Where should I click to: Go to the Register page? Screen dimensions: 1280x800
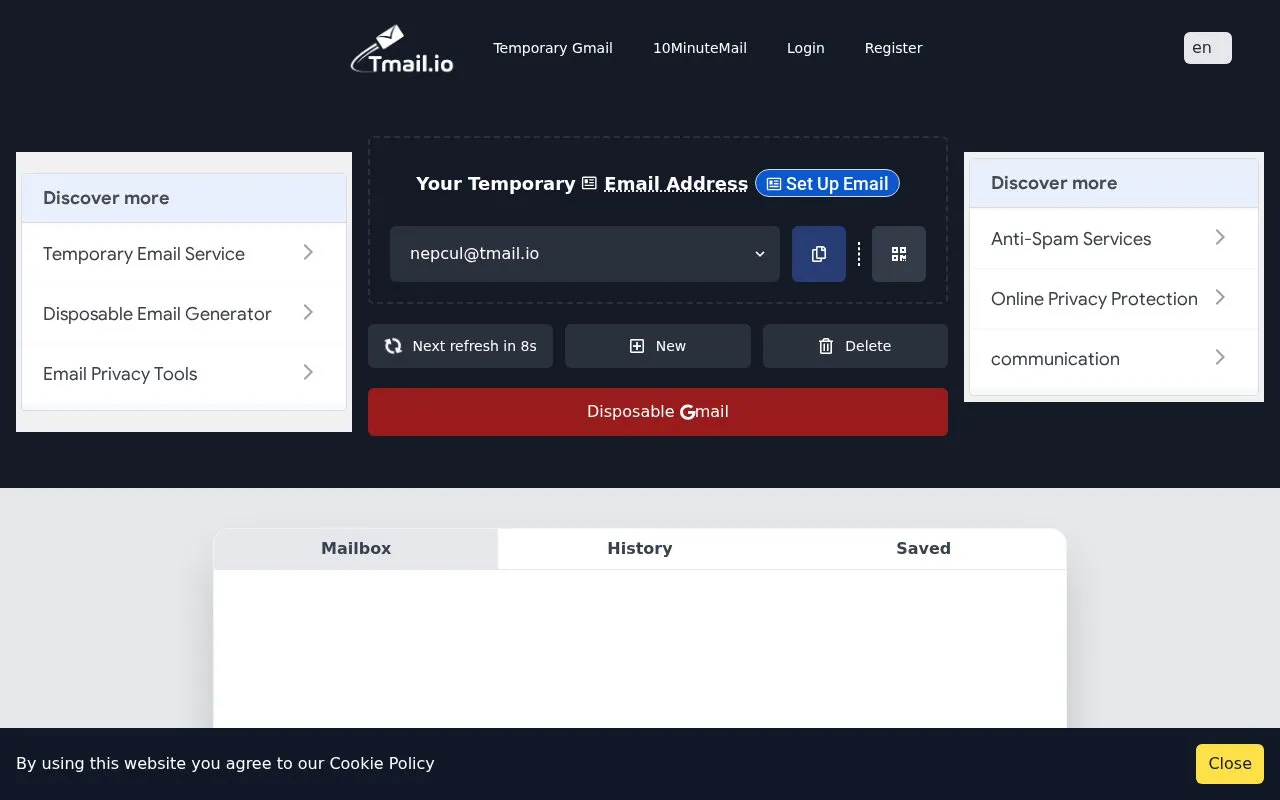point(894,48)
